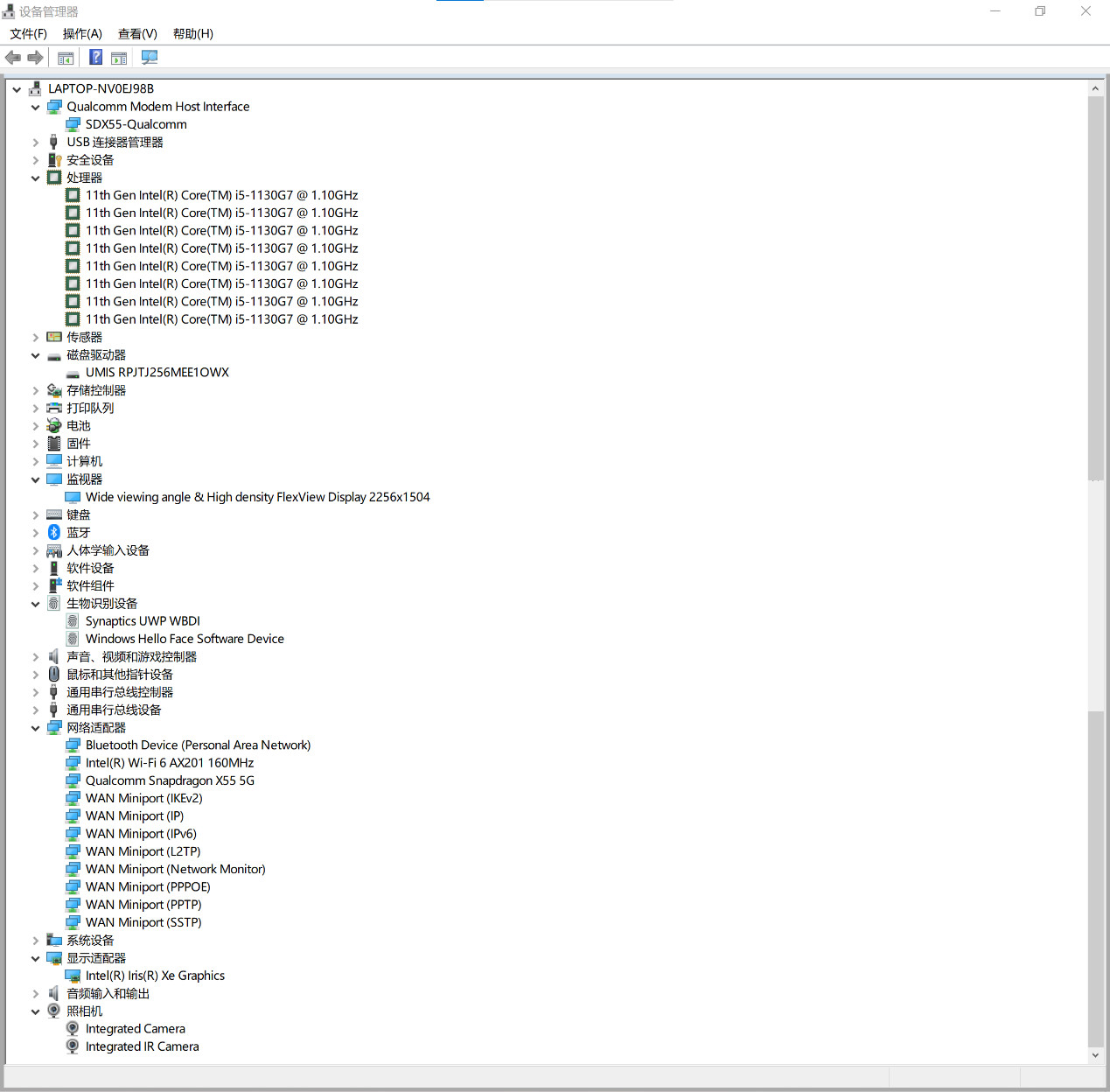Click the show/hide console tree toolbar icon

coord(66,58)
